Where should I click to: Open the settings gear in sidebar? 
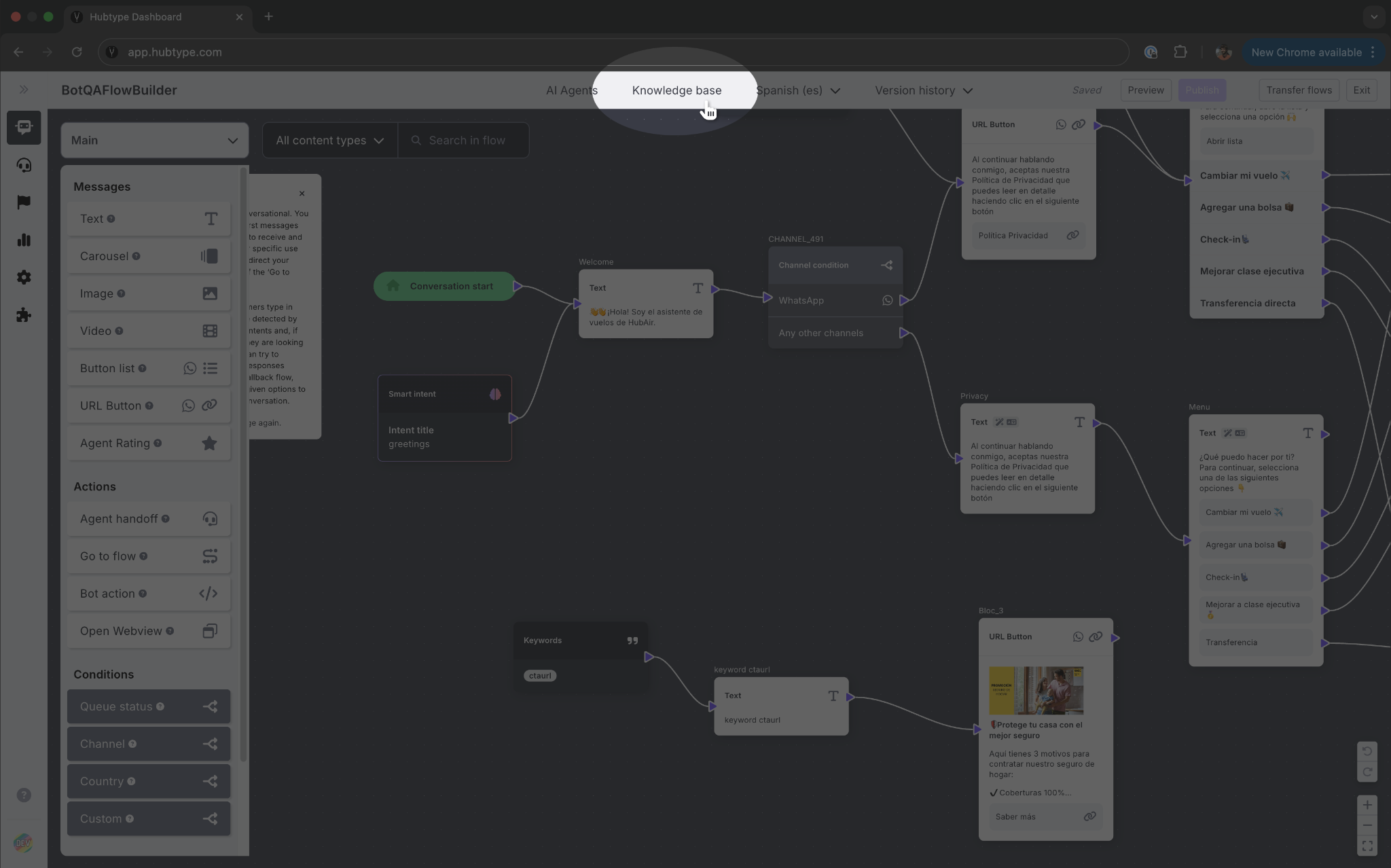[x=24, y=277]
